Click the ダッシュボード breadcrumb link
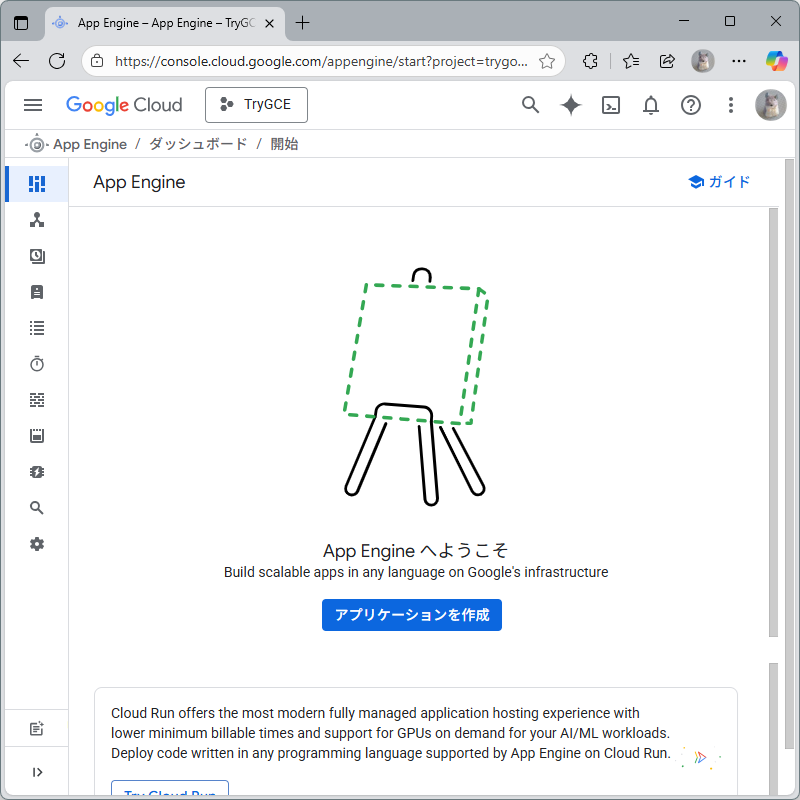 198,144
